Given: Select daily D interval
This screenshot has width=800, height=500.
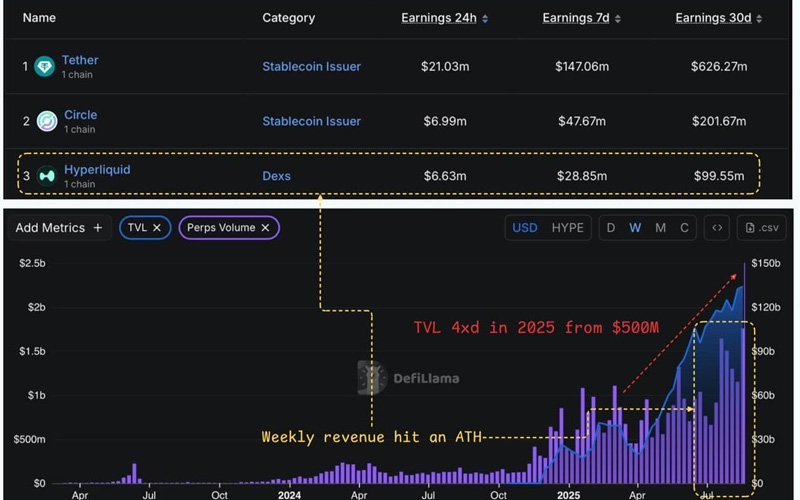Looking at the screenshot, I should pyautogui.click(x=611, y=228).
